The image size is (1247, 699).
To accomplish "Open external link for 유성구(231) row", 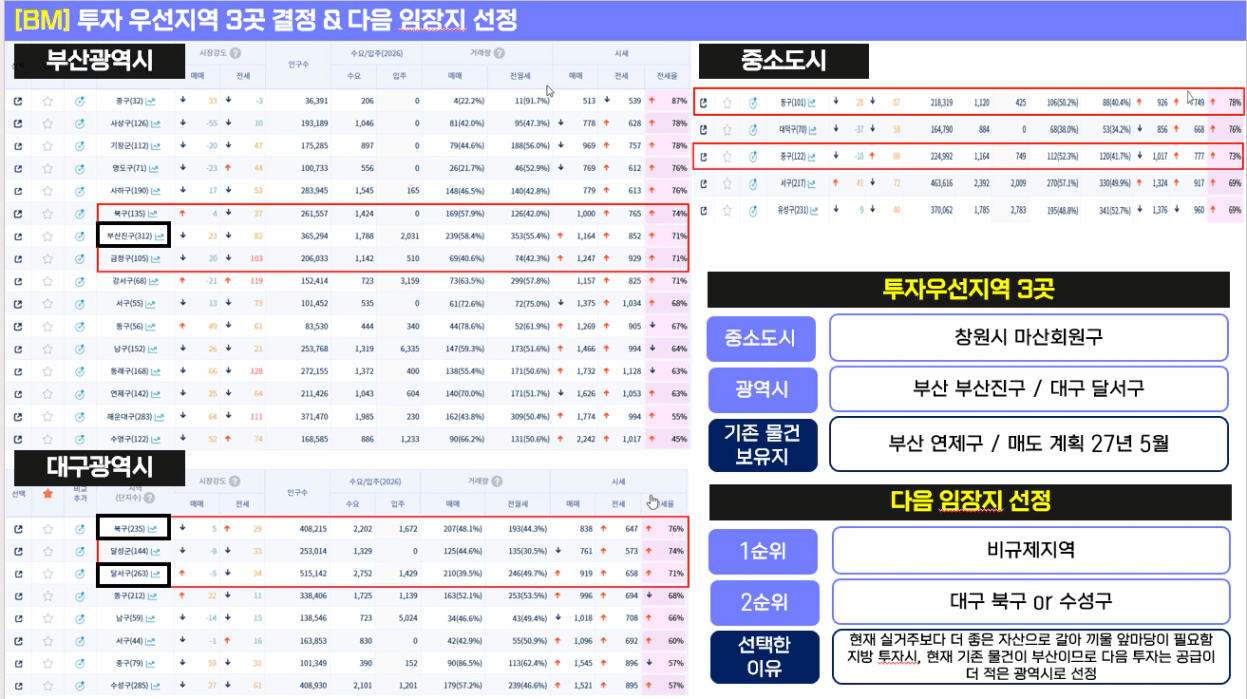I will (703, 210).
